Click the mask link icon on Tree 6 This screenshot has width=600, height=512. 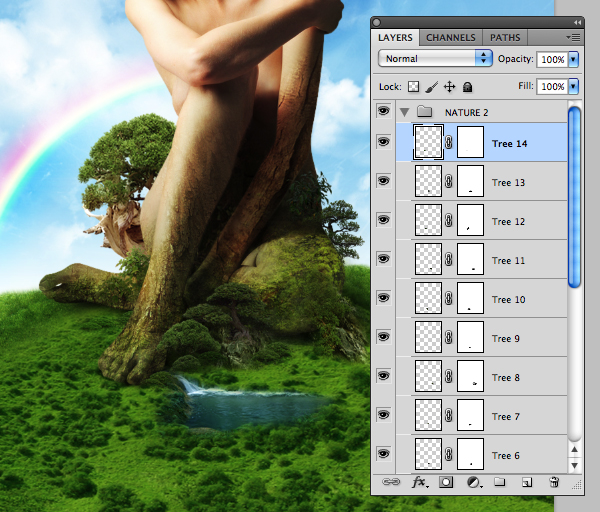(449, 454)
